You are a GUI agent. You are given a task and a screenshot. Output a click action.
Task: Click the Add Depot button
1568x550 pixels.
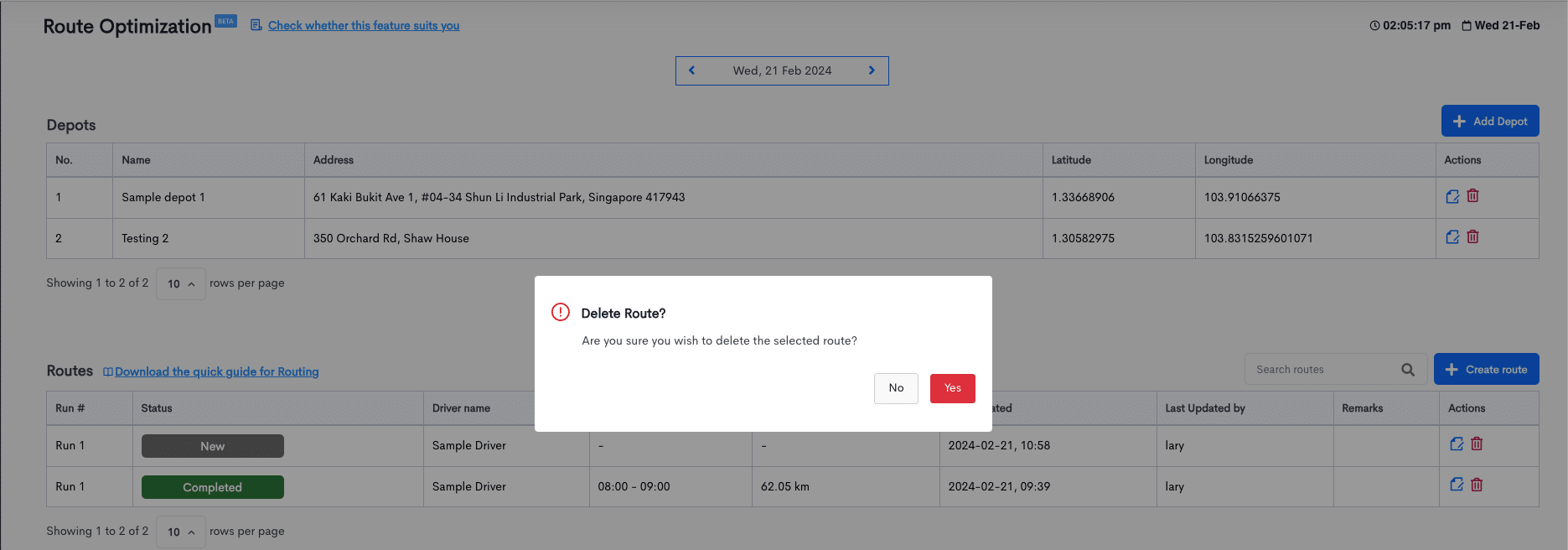click(x=1489, y=121)
